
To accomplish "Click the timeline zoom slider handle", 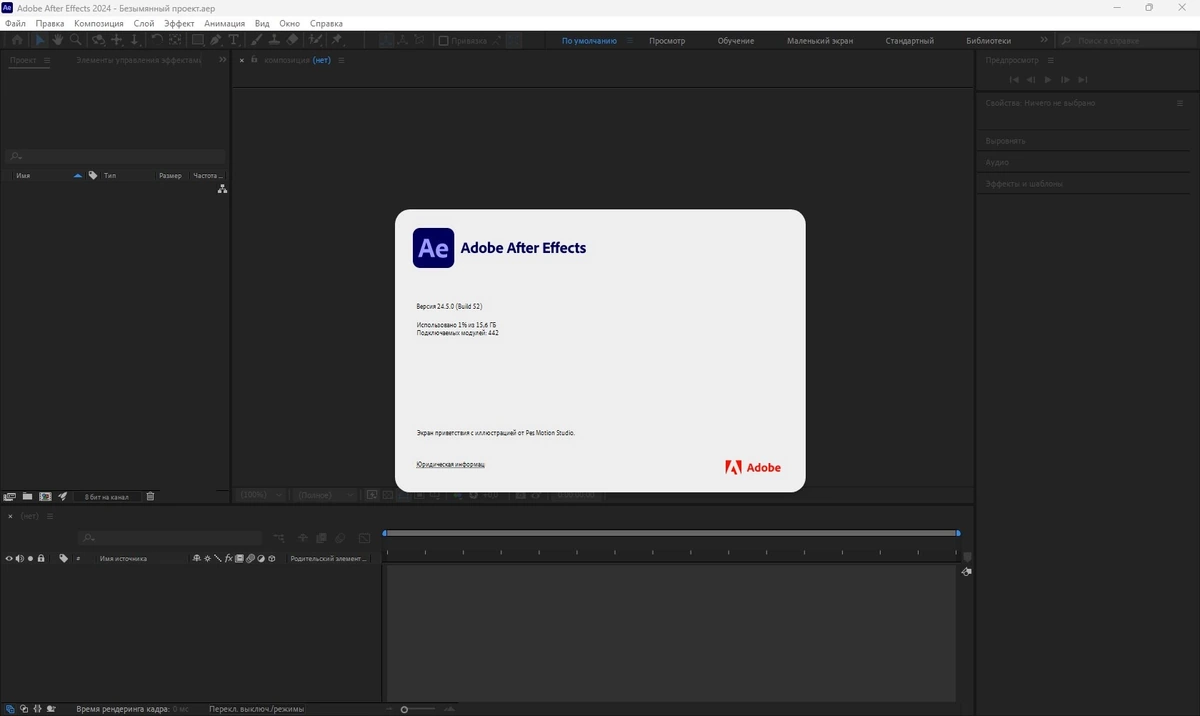I will click(x=404, y=709).
